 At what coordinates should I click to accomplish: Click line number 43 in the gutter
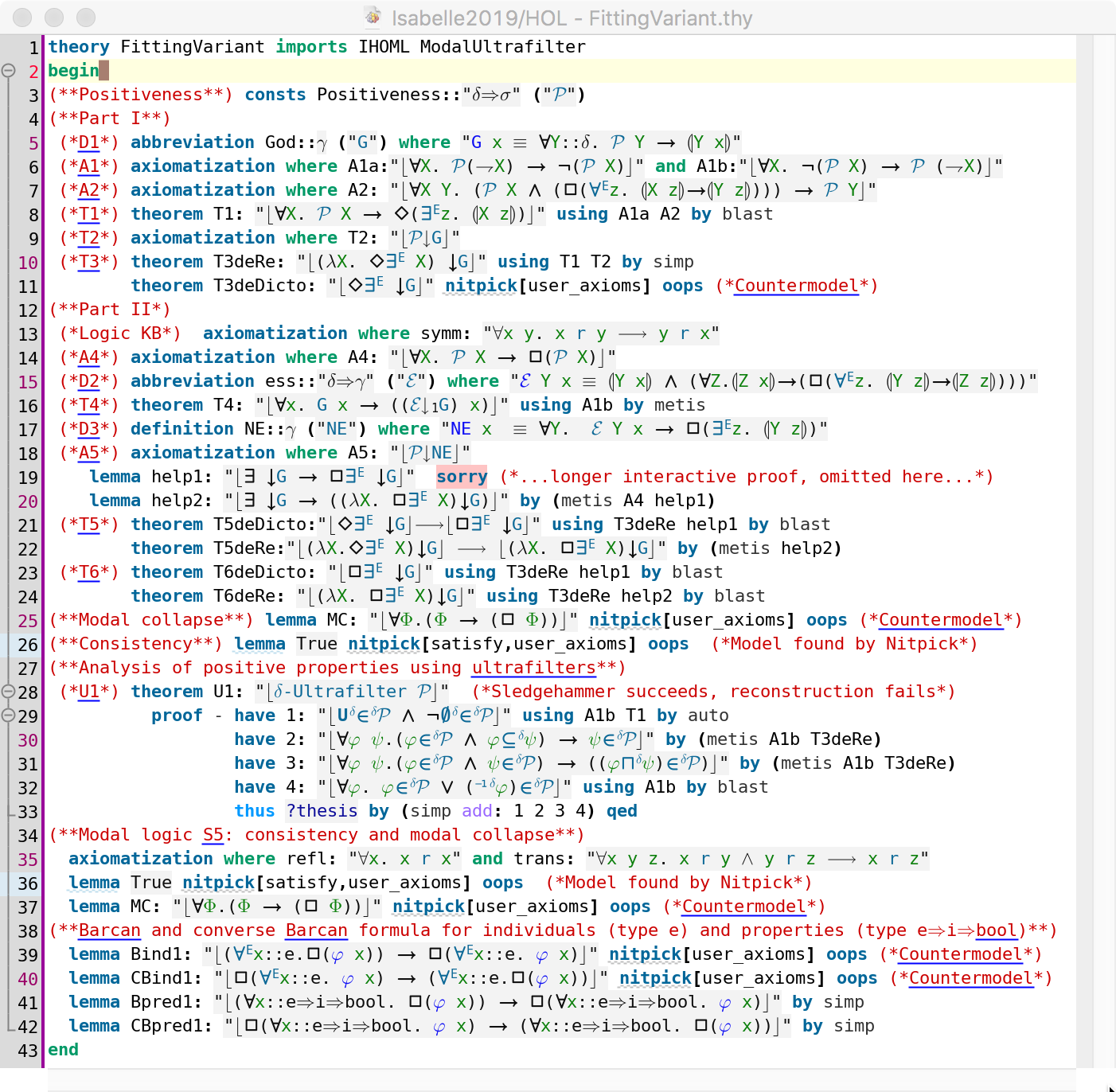point(28,1051)
